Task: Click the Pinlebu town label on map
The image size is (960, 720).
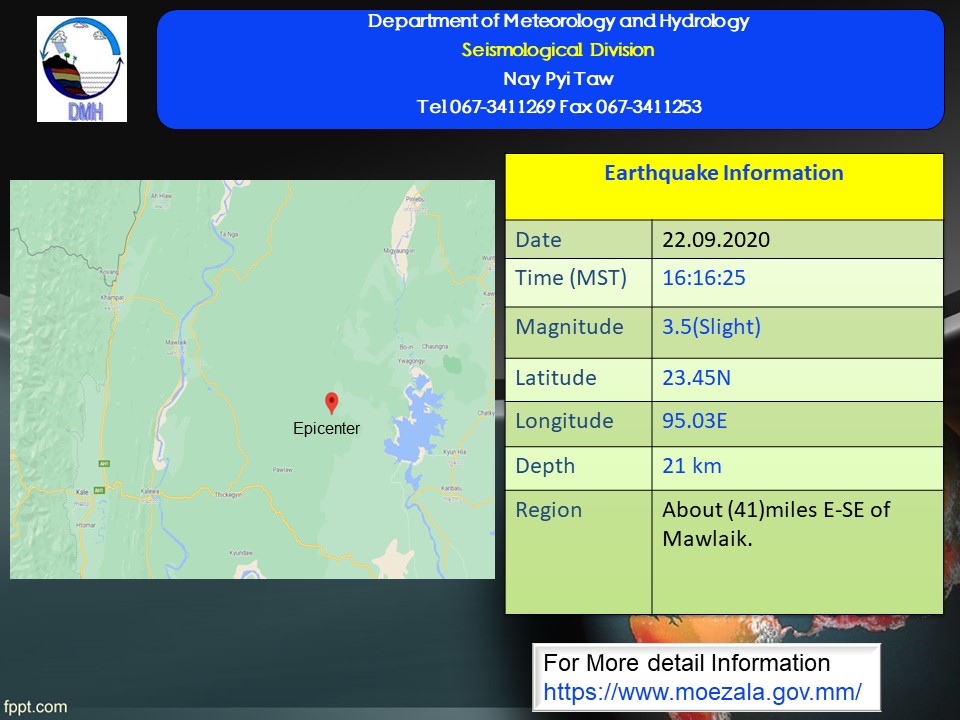Action: click(x=415, y=200)
